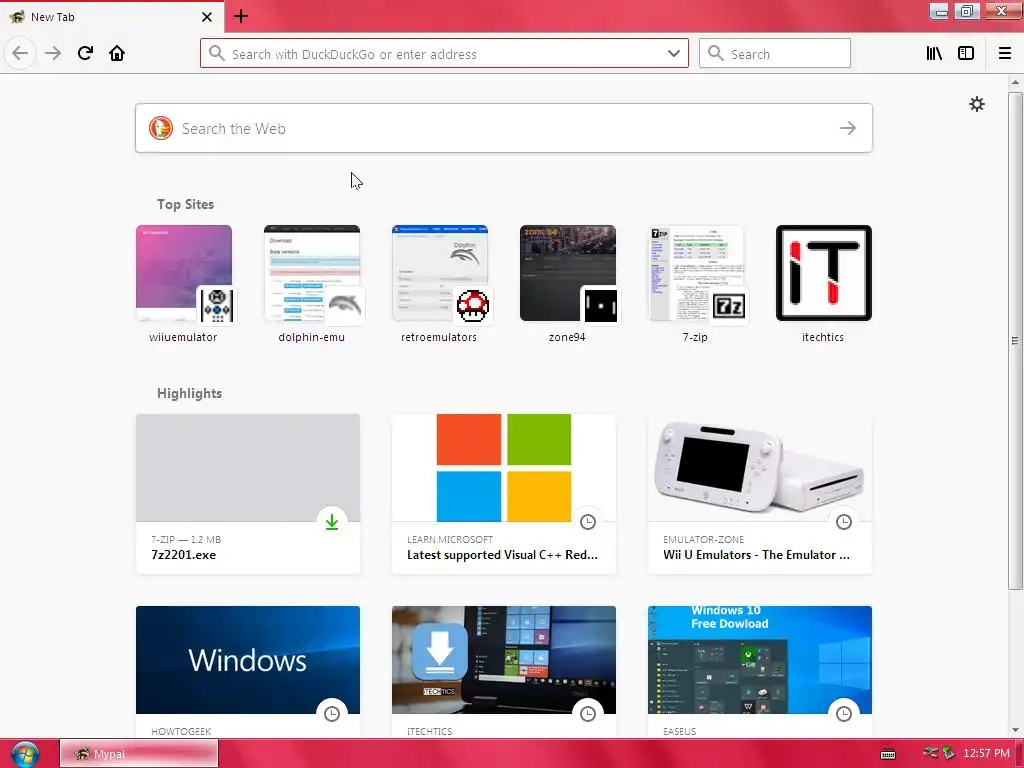This screenshot has width=1024, height=768.
Task: Open the Windows Start menu orb
Action: pos(25,754)
